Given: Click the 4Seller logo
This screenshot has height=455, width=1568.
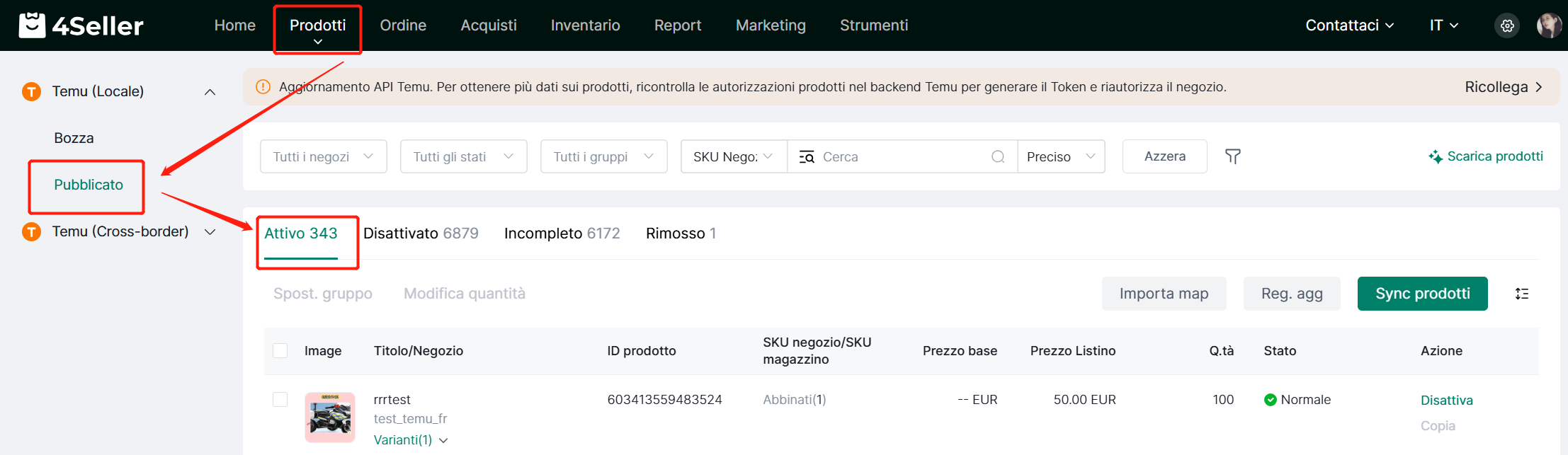Looking at the screenshot, I should point(81,25).
